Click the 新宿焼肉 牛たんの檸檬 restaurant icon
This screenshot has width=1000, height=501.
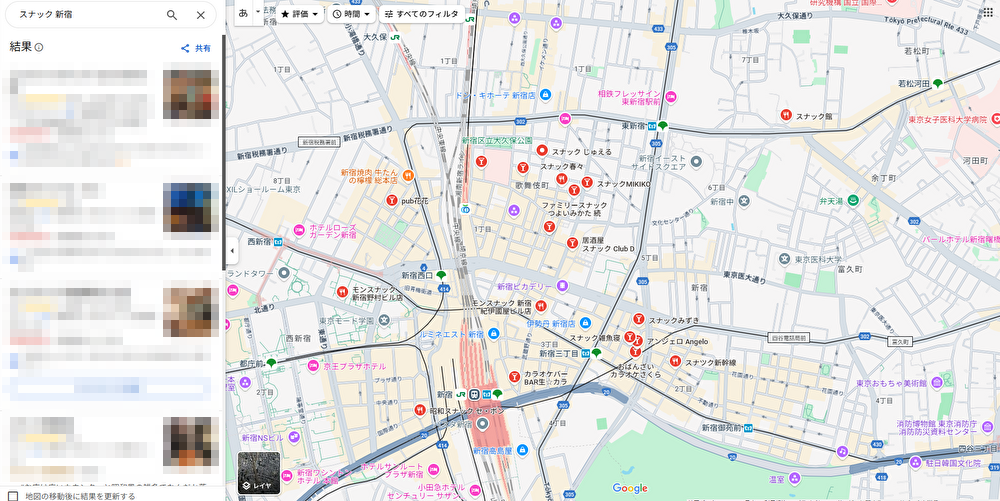(408, 175)
